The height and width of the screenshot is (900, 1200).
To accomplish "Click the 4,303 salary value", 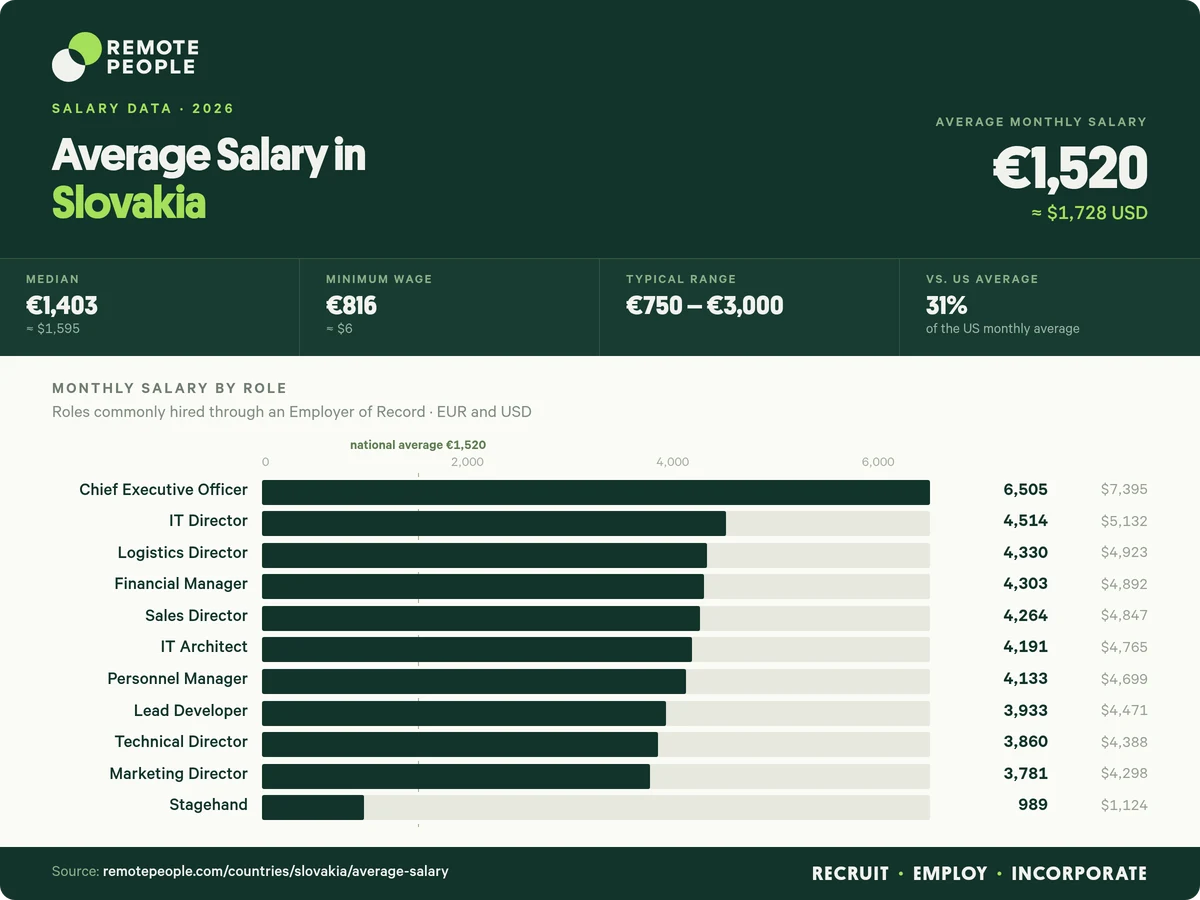I will pos(1026,584).
